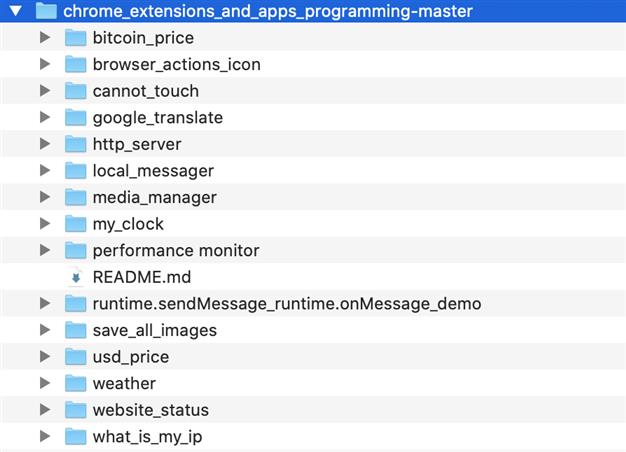Expand the weather folder triangle
The image size is (626, 452).
(x=45, y=383)
